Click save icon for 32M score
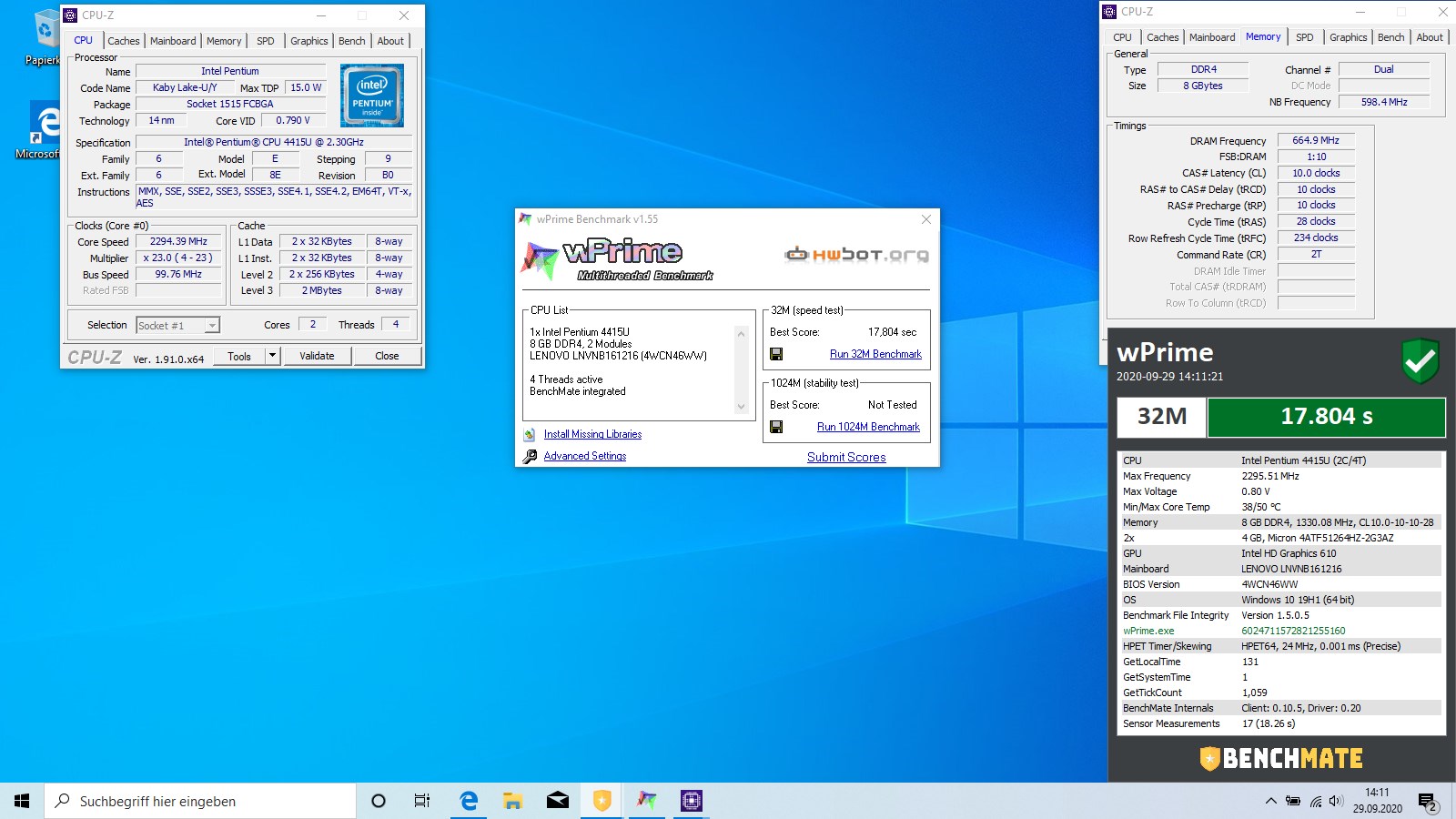 pyautogui.click(x=776, y=354)
